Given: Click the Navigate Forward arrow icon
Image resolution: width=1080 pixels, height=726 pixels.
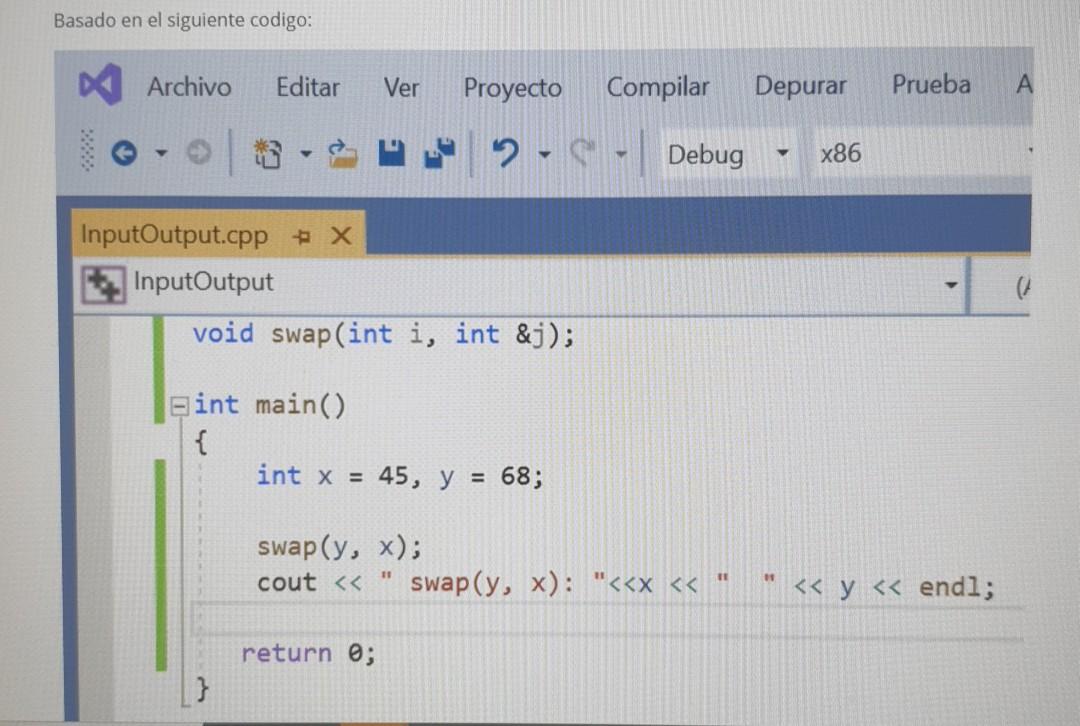Looking at the screenshot, I should [198, 152].
